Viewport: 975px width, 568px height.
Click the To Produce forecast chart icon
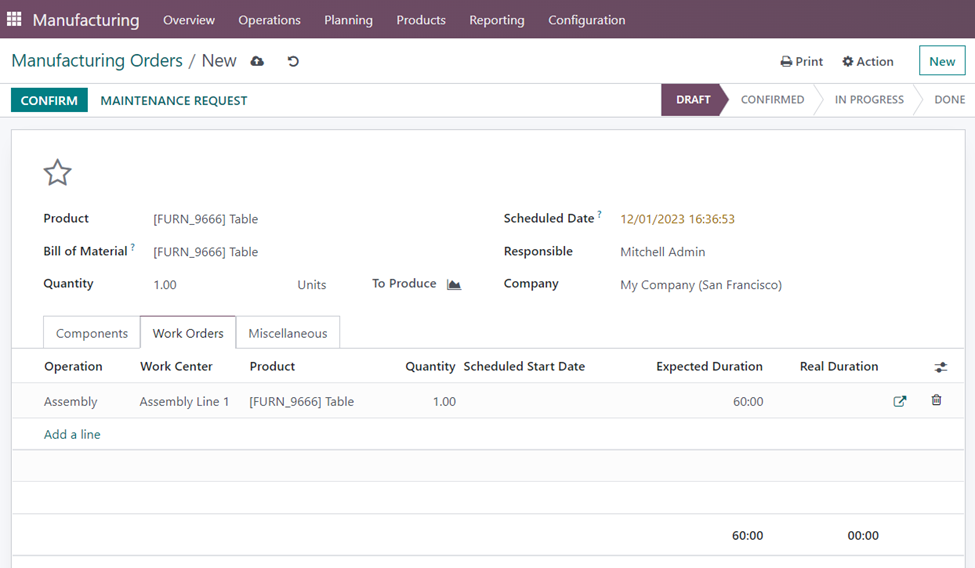454,284
